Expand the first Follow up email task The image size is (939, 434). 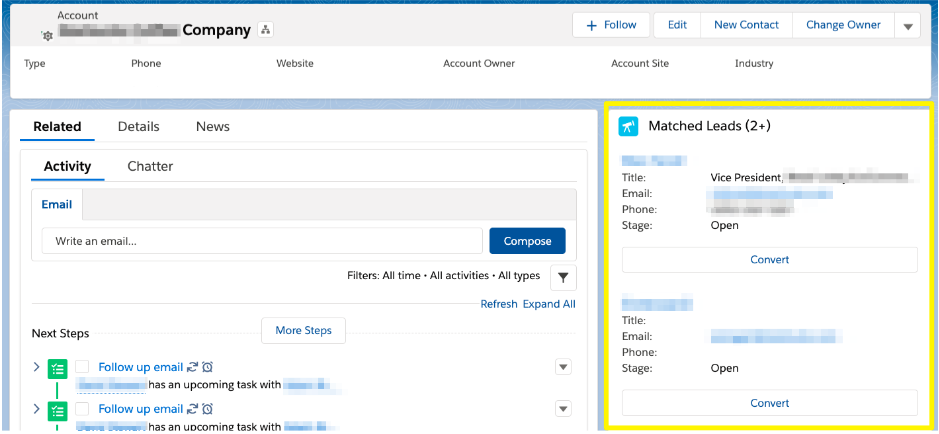tap(36, 367)
